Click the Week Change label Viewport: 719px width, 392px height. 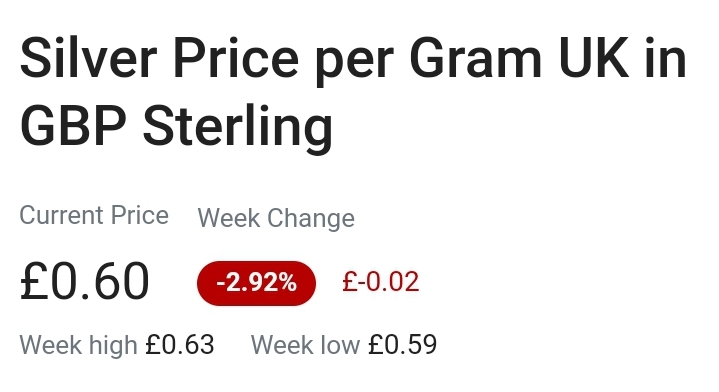click(x=276, y=218)
